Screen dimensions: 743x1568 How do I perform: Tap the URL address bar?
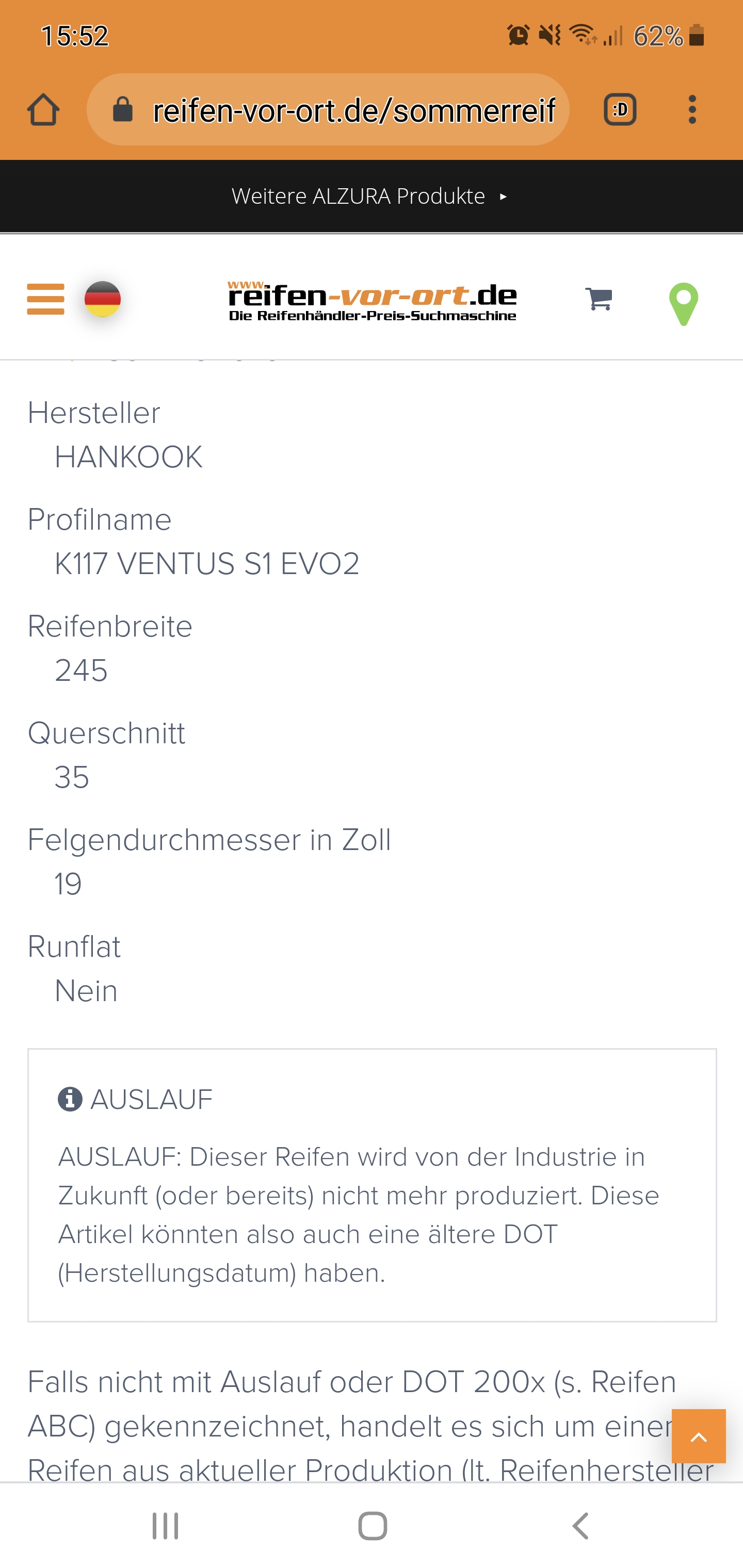[x=353, y=110]
